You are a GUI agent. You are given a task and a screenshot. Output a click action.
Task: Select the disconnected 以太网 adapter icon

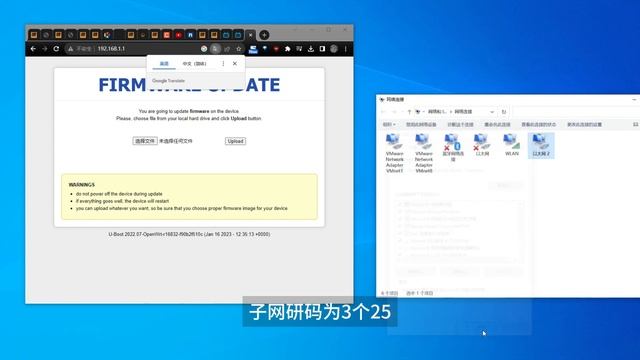[x=482, y=145]
